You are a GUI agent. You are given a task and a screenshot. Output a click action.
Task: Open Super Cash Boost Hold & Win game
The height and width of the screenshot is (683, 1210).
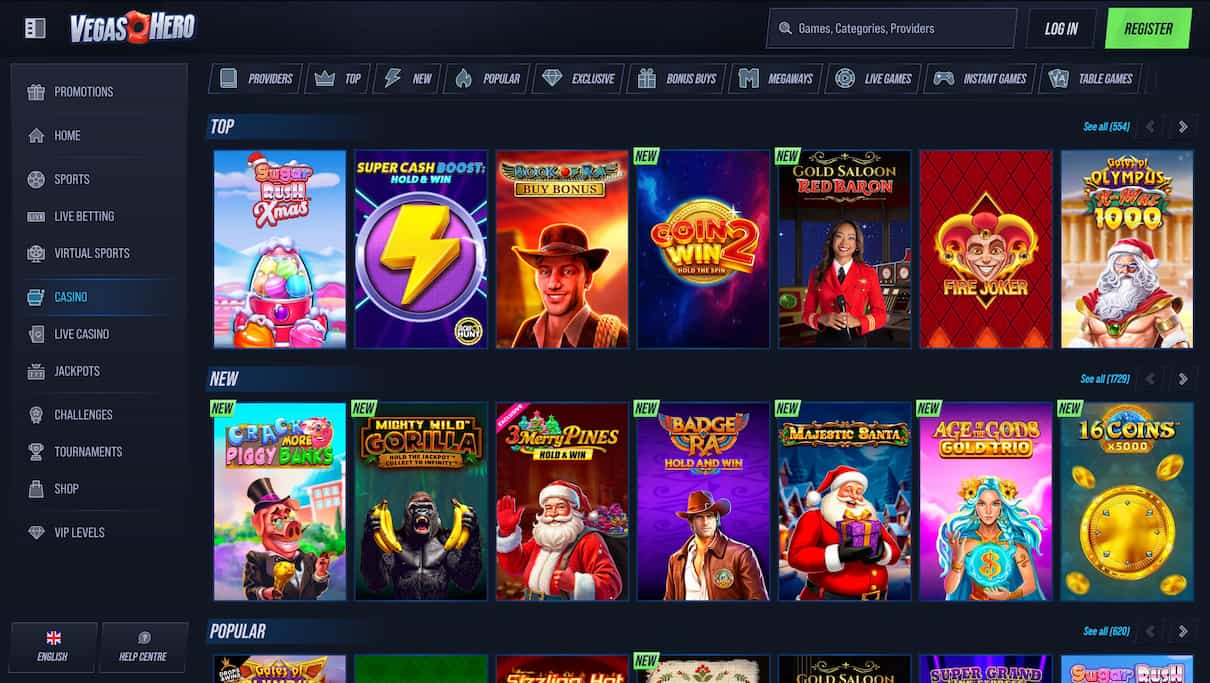421,249
